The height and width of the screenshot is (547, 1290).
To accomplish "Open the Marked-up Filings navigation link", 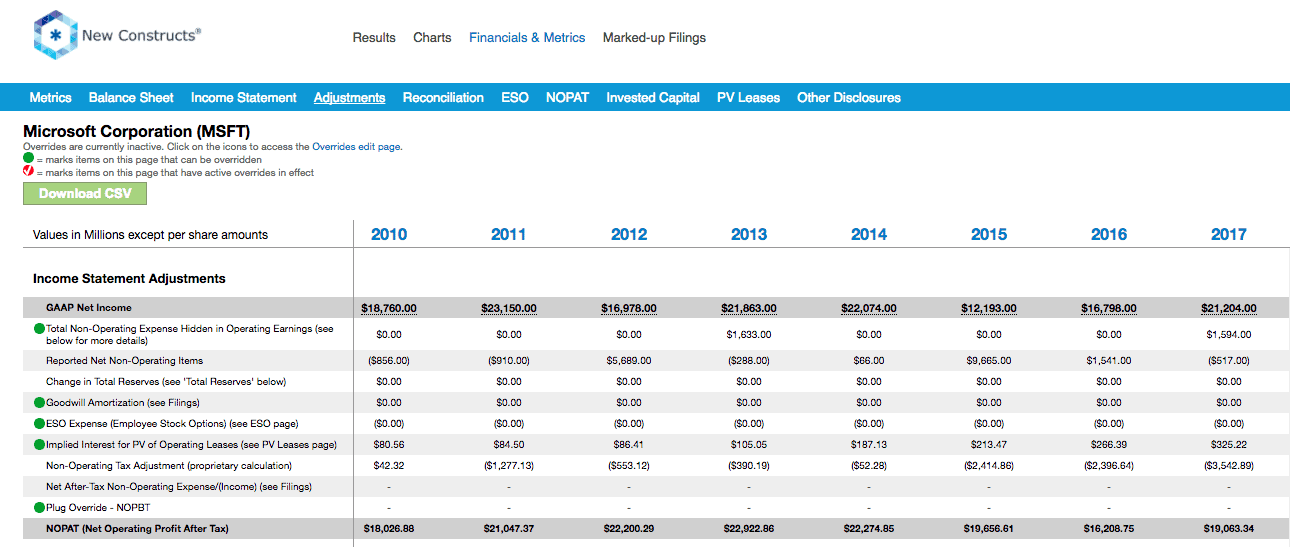I will click(654, 37).
